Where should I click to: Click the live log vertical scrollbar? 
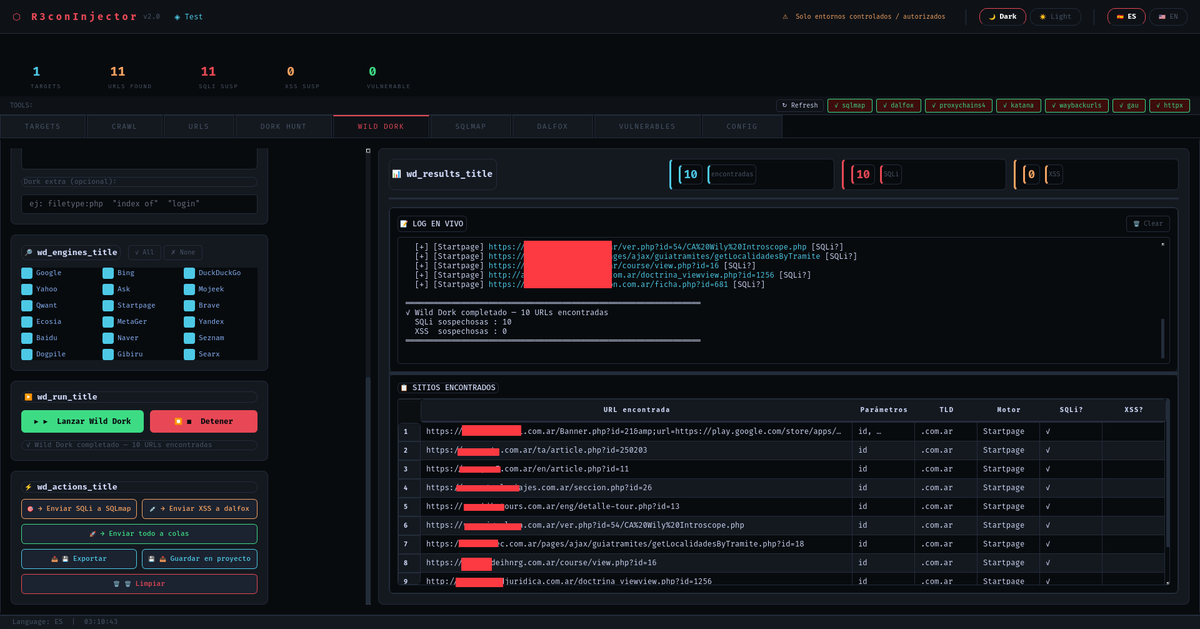(x=1162, y=337)
